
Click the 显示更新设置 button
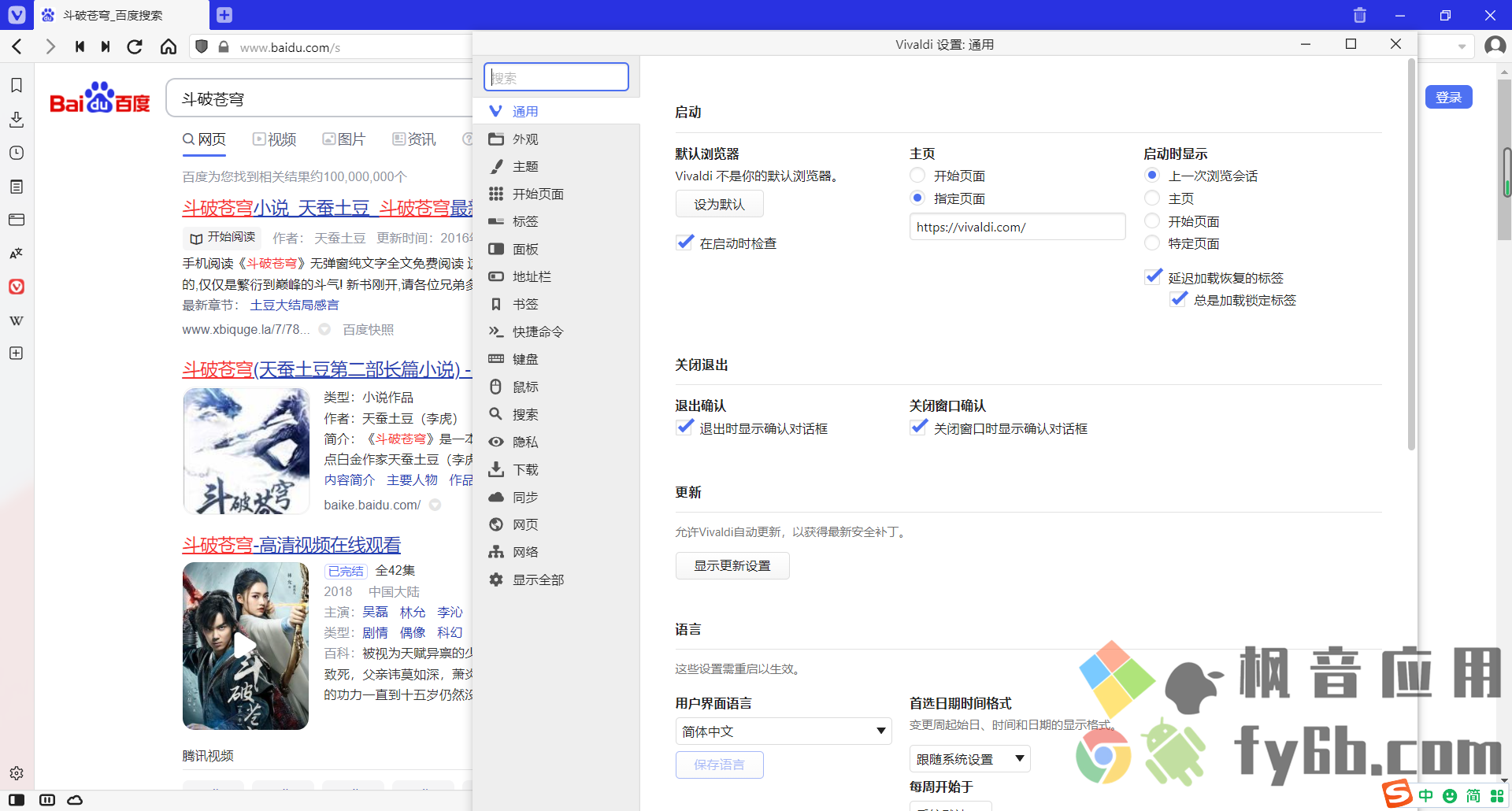pyautogui.click(x=732, y=565)
